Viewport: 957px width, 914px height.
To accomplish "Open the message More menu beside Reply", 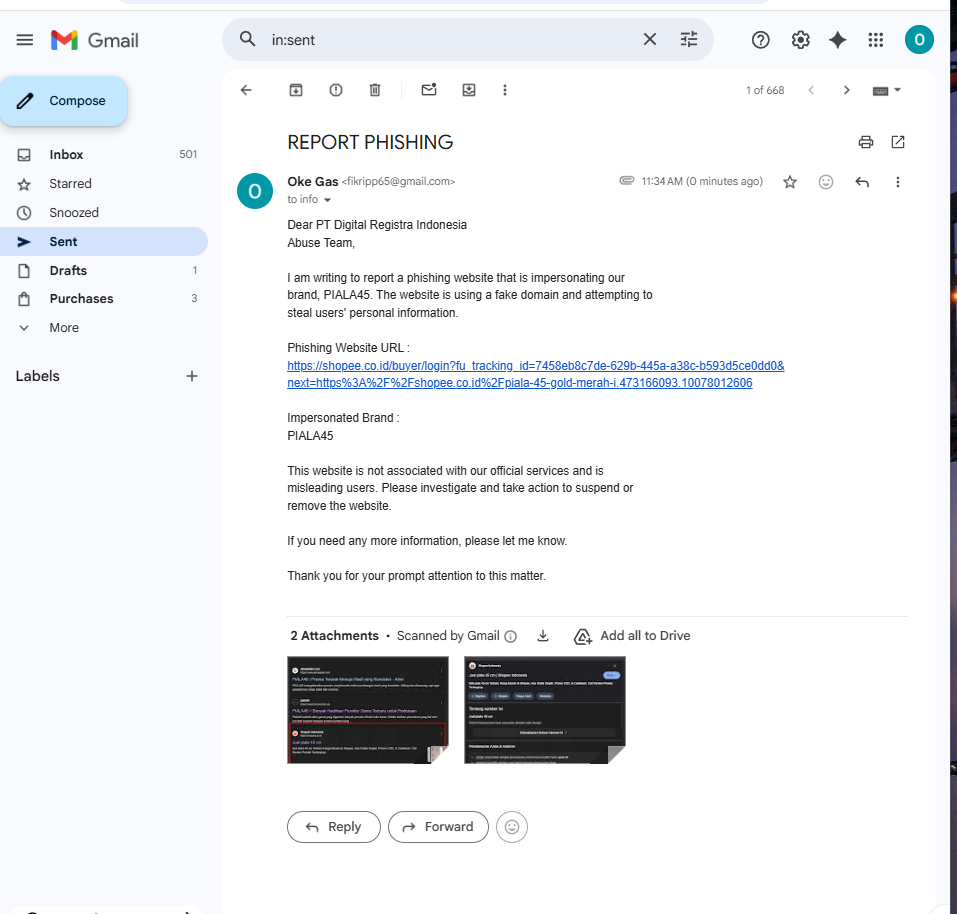I will click(x=897, y=182).
